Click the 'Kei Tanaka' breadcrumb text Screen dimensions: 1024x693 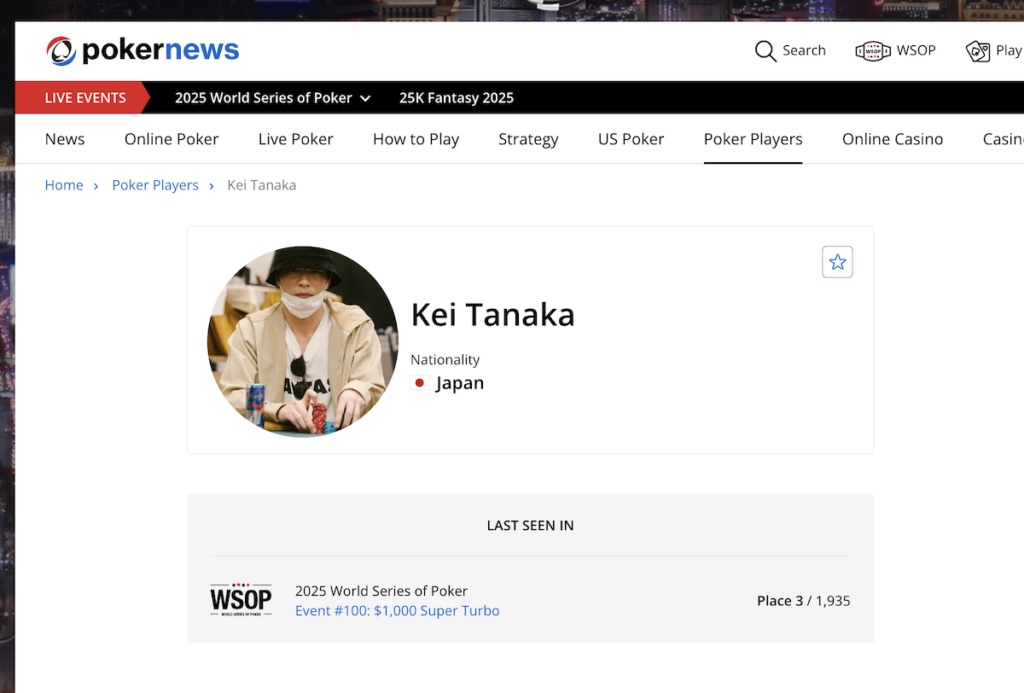(x=261, y=185)
